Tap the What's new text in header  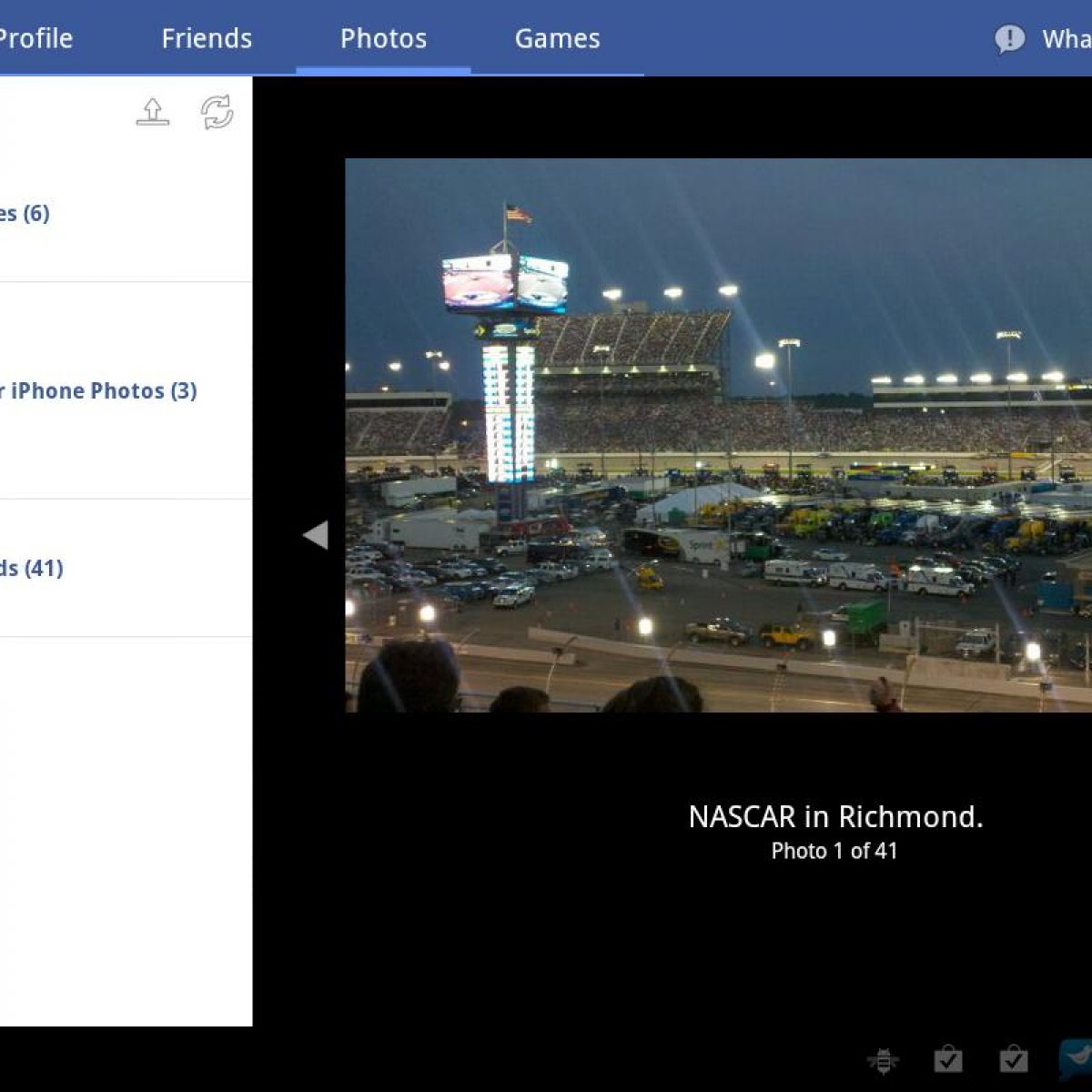tap(1066, 39)
